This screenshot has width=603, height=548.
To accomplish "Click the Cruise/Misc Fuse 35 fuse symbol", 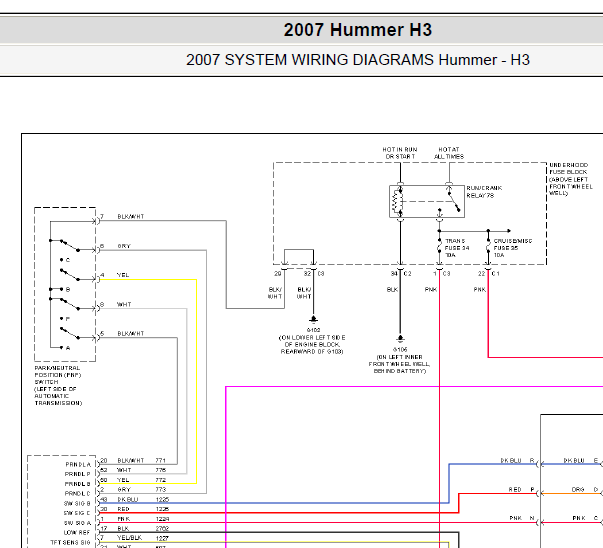I will [488, 248].
